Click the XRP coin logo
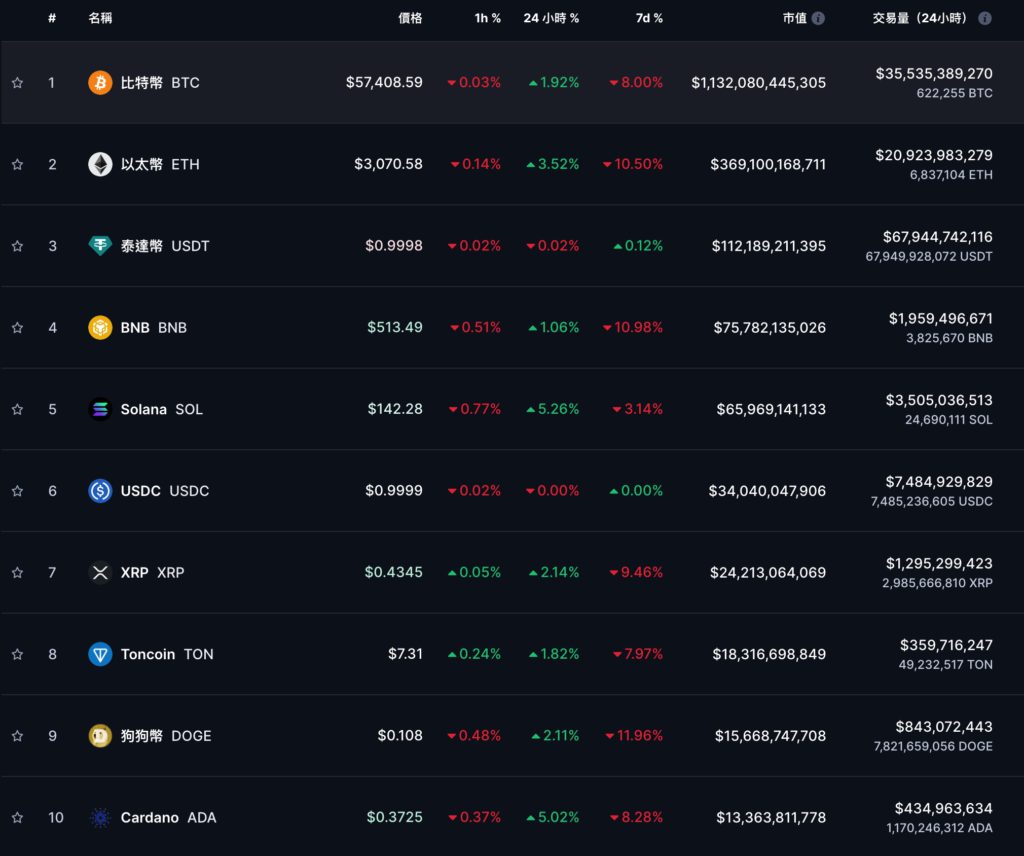Image resolution: width=1024 pixels, height=856 pixels. 100,573
